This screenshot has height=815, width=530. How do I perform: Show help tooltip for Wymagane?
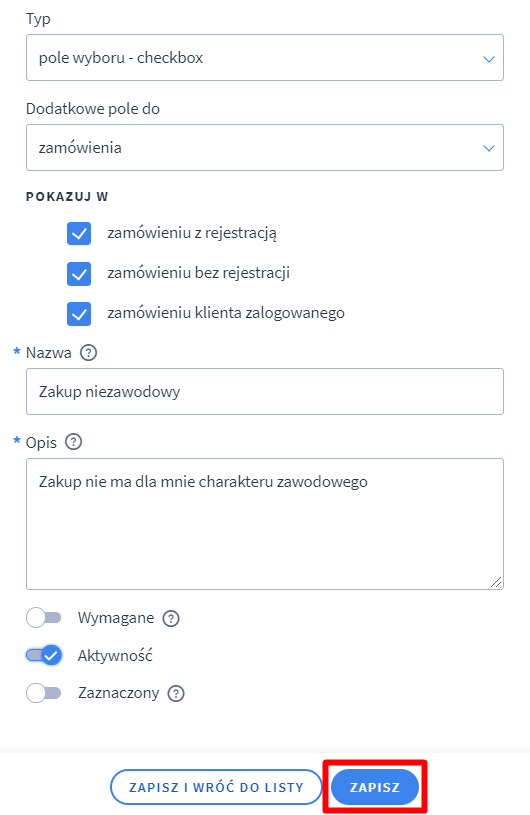(171, 619)
